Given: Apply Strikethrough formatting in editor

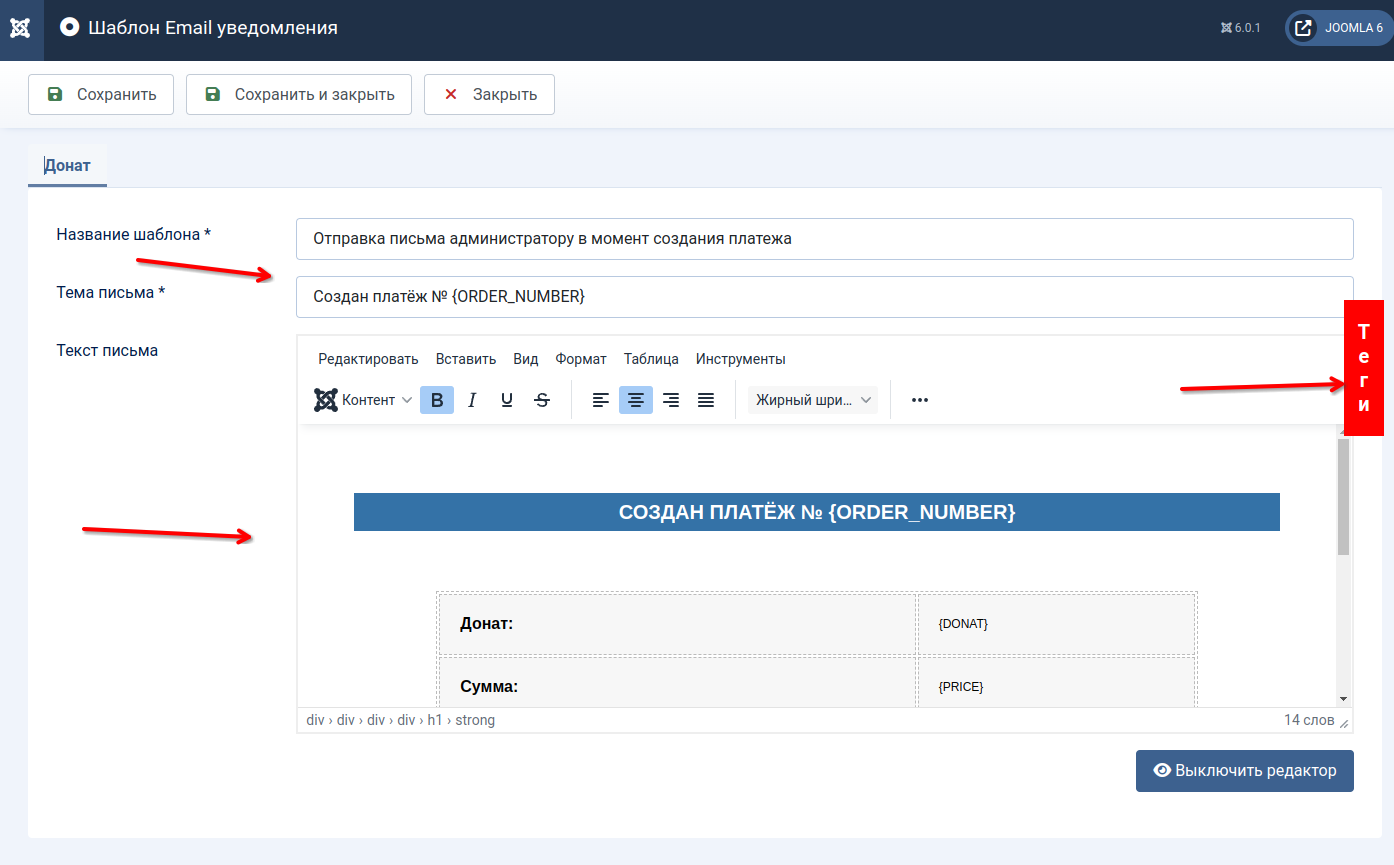Looking at the screenshot, I should click(542, 400).
